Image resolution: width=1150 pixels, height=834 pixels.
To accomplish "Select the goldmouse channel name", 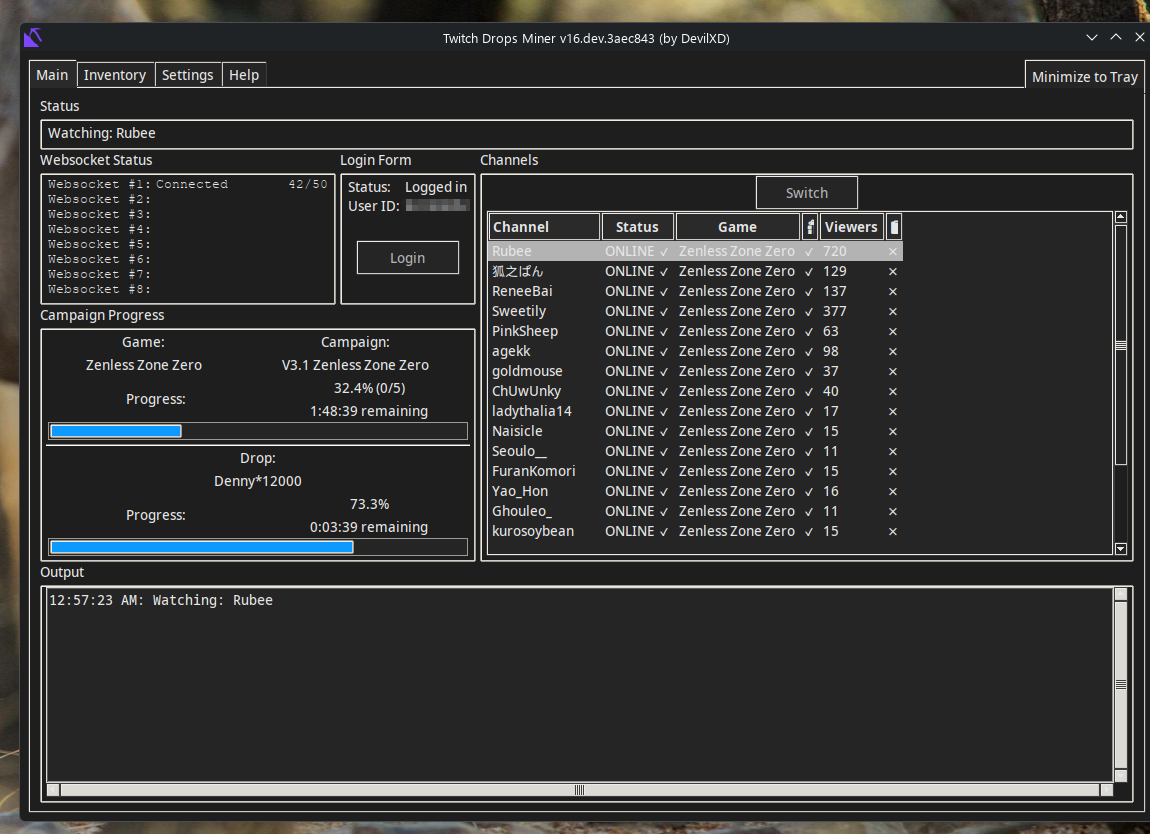I will [527, 372].
